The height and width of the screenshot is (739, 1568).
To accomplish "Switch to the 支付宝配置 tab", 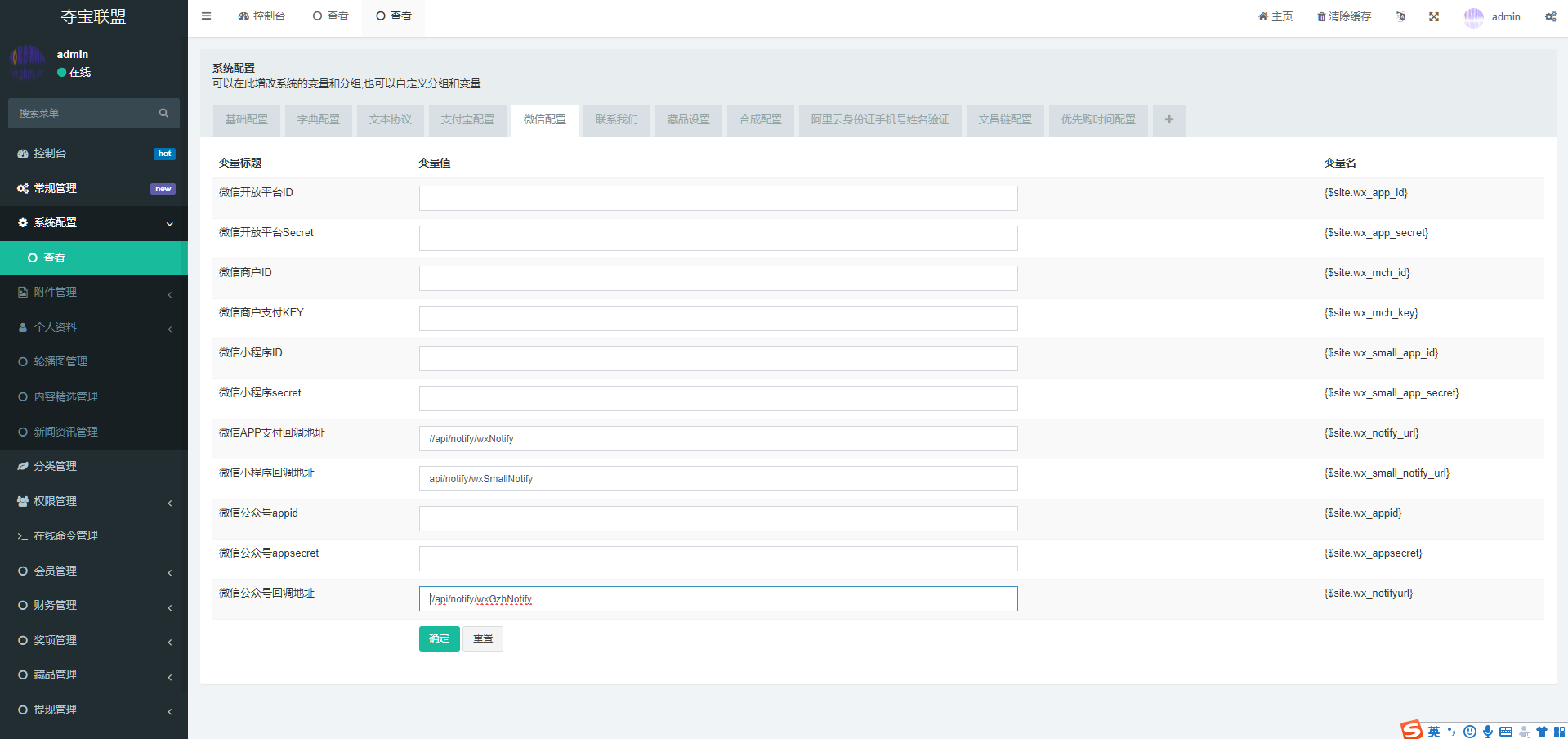I will click(467, 120).
